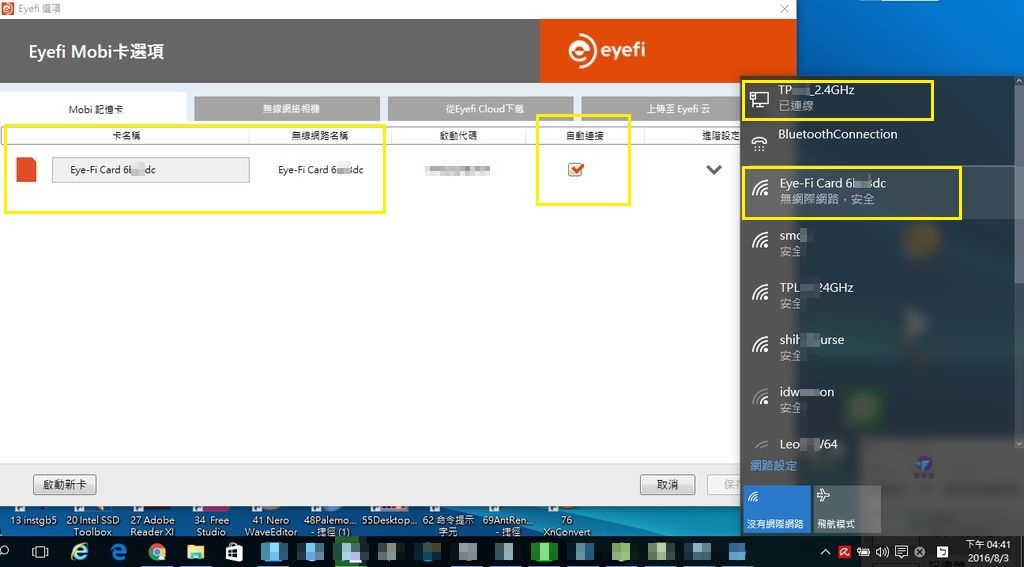
Task: Select the BluetoothConnection network entry
Action: (x=878, y=143)
